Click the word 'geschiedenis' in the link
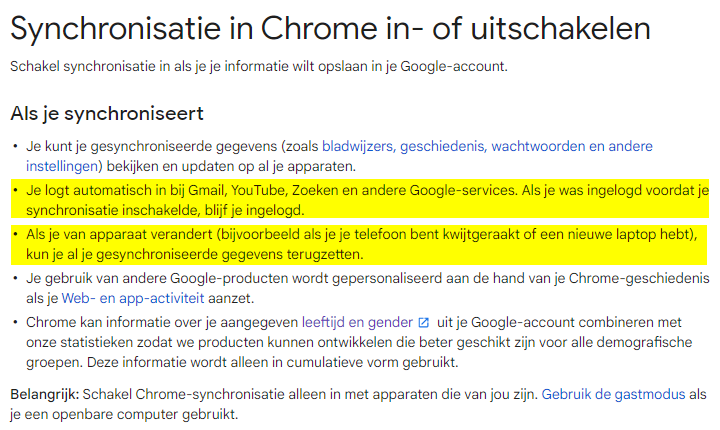720x430 pixels. 442,146
